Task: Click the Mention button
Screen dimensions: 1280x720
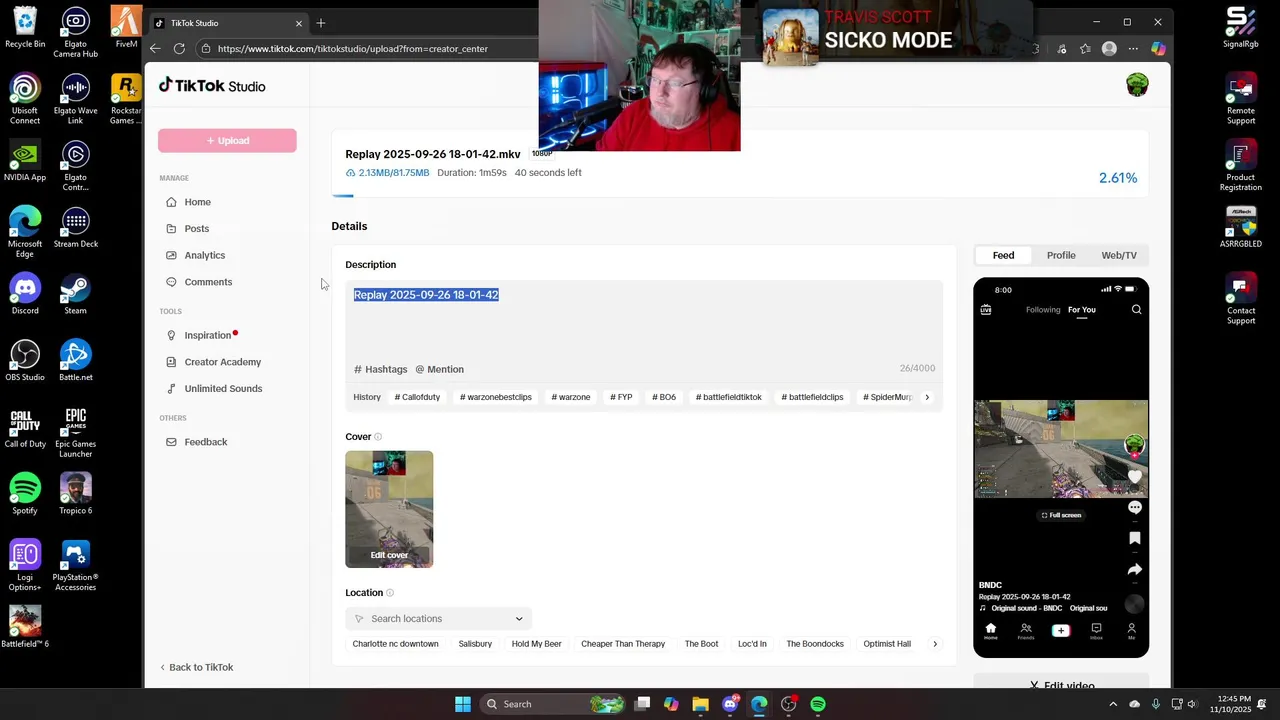Action: pos(440,369)
